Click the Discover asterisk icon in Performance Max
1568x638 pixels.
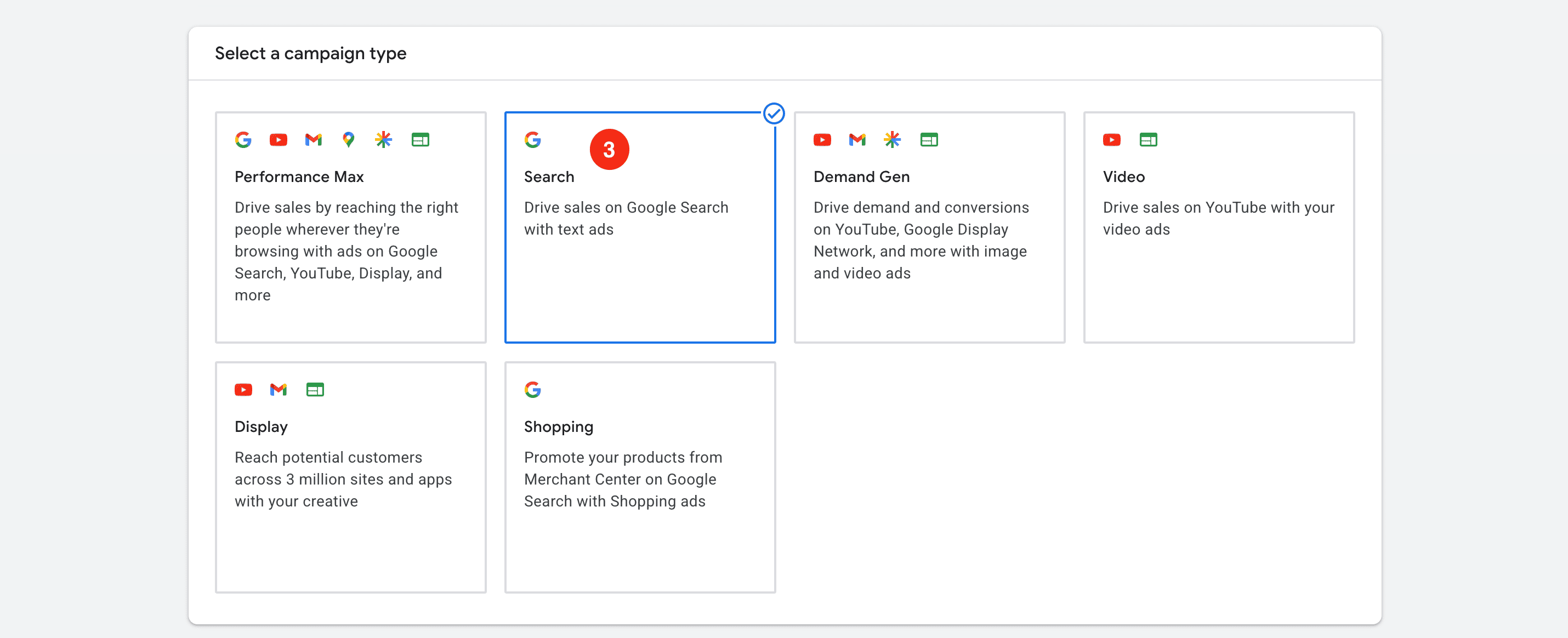coord(383,140)
